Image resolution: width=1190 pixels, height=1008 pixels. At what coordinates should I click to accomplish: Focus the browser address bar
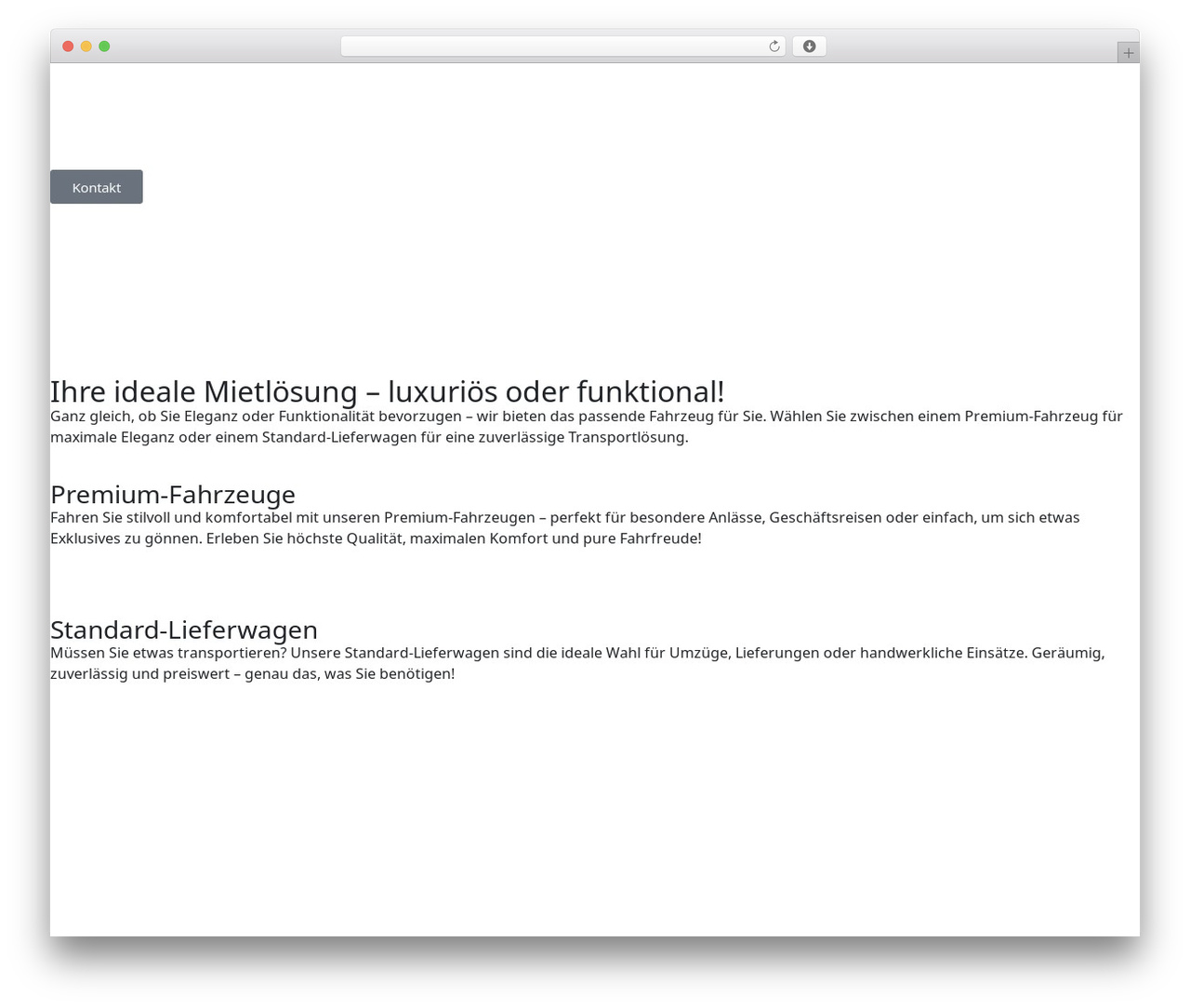(x=562, y=46)
